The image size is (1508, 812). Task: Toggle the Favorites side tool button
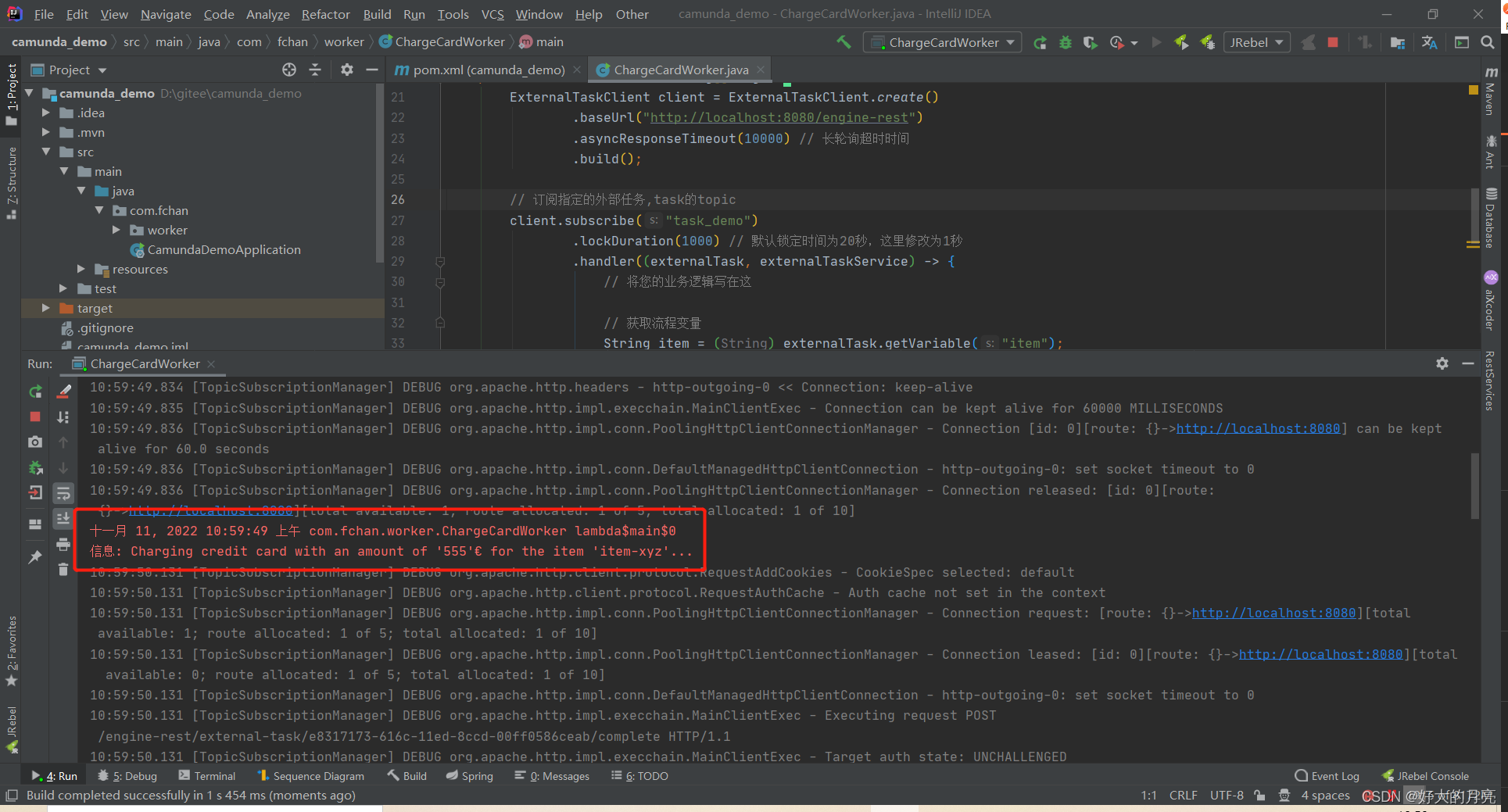[x=11, y=652]
